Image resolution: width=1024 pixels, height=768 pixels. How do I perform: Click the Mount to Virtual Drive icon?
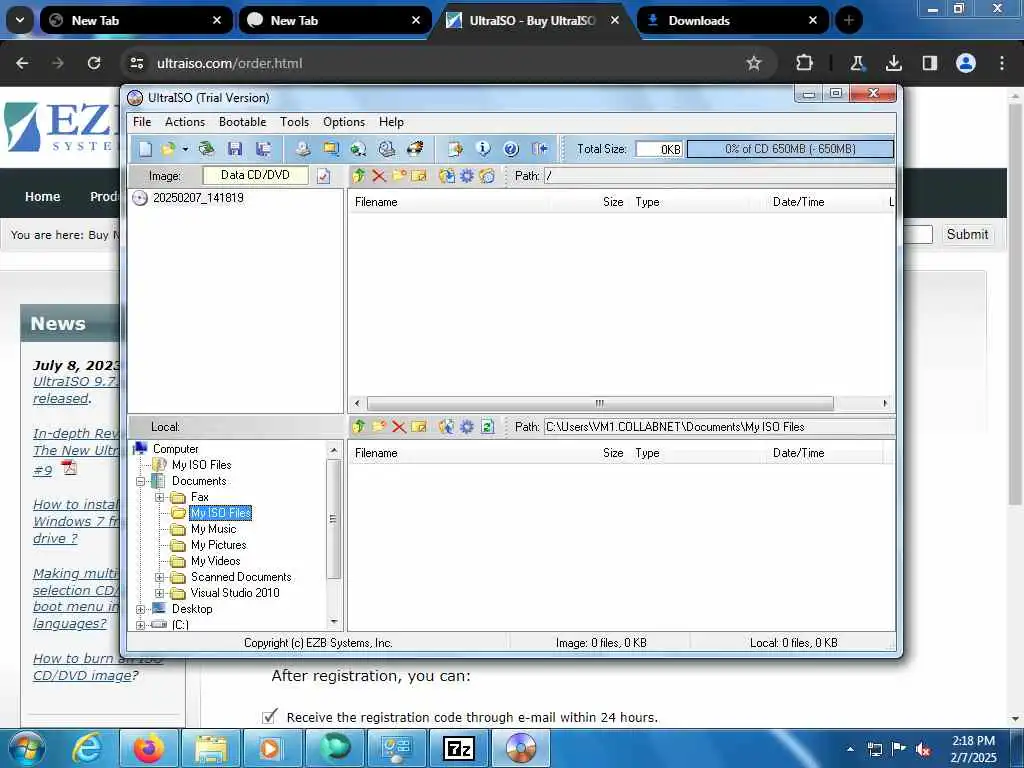387,149
